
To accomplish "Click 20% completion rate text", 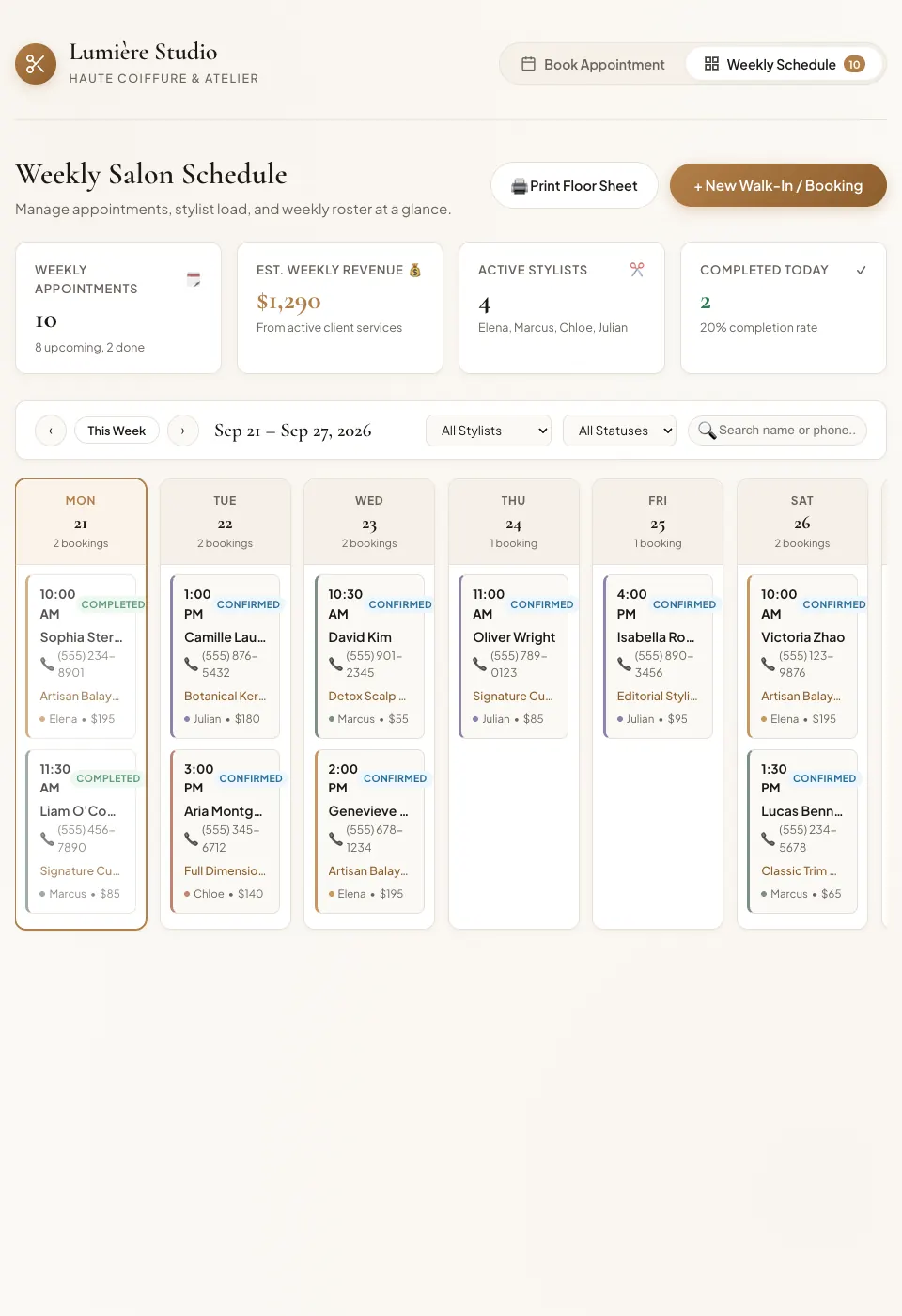I will (758, 328).
